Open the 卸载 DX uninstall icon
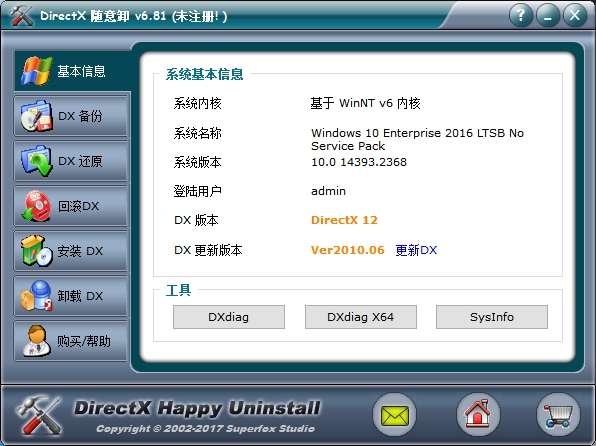This screenshot has width=596, height=446. (x=36, y=296)
